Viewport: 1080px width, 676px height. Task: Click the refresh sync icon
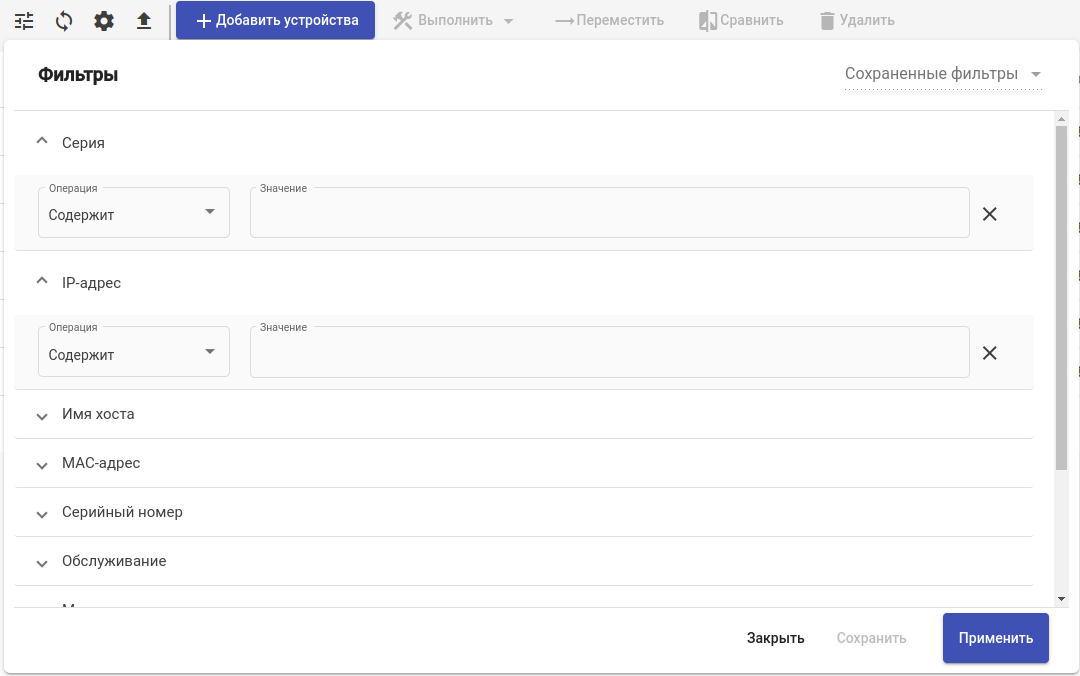pos(64,20)
